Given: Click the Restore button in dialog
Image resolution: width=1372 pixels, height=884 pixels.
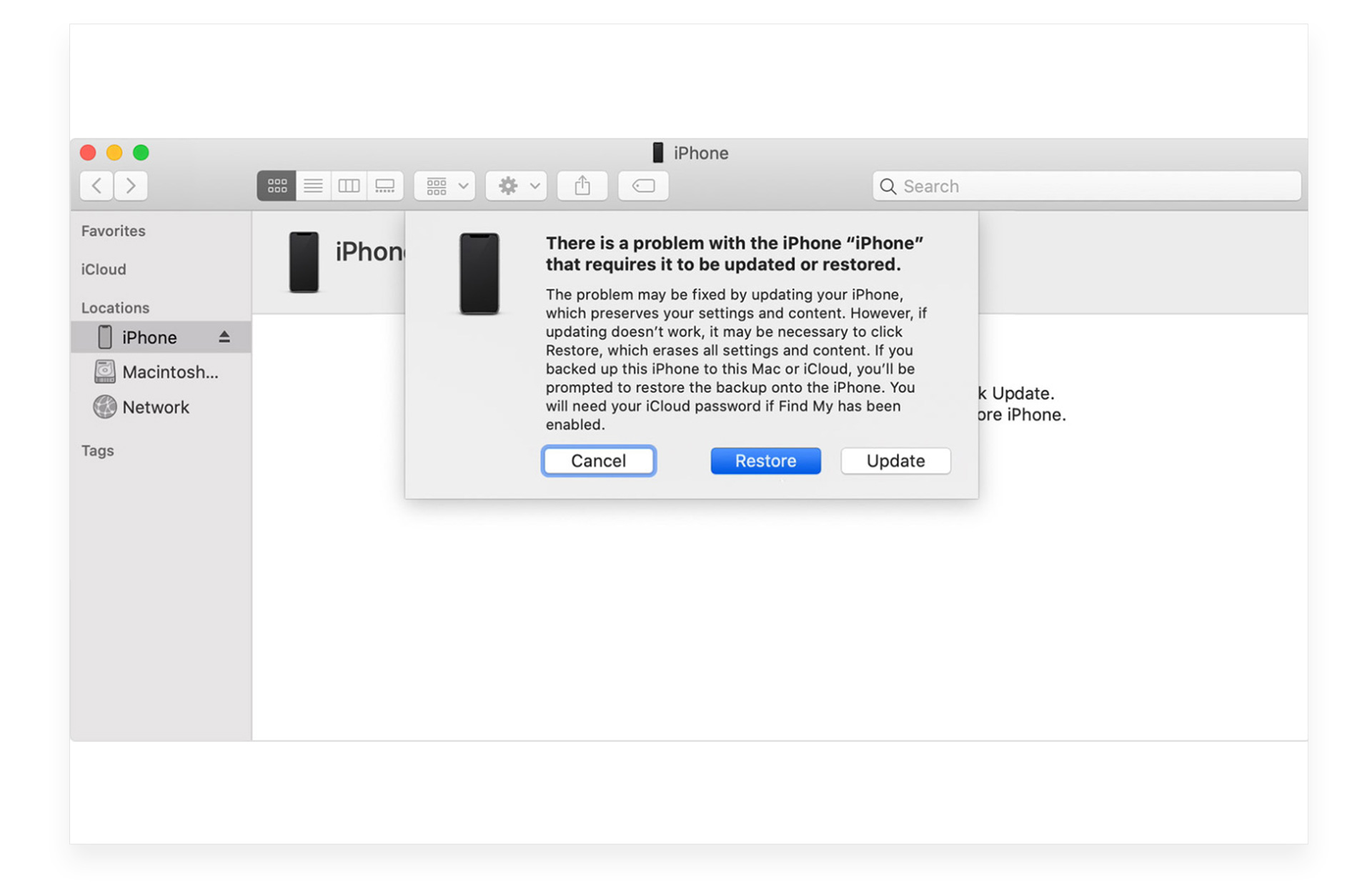Looking at the screenshot, I should [765, 460].
